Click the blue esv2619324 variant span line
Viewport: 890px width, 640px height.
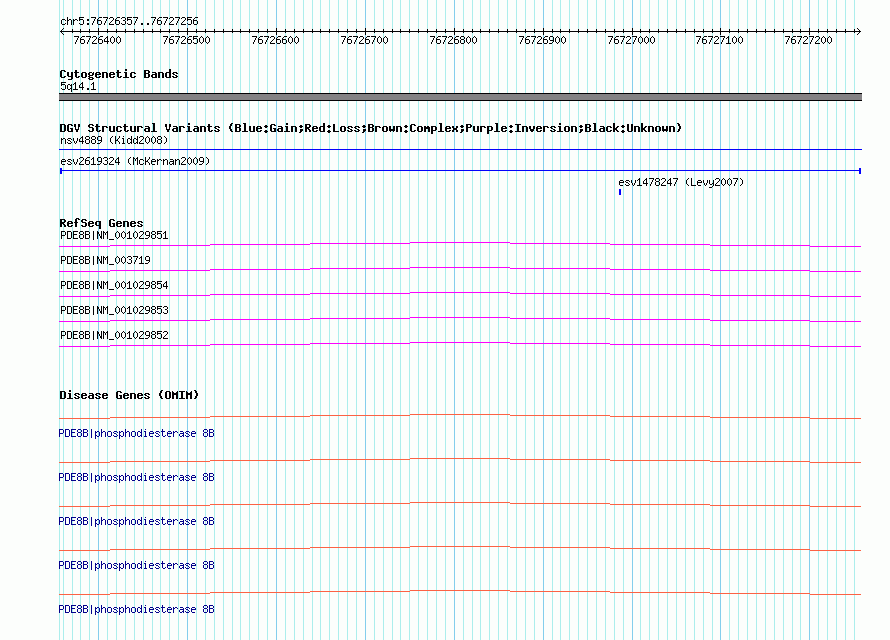460,170
